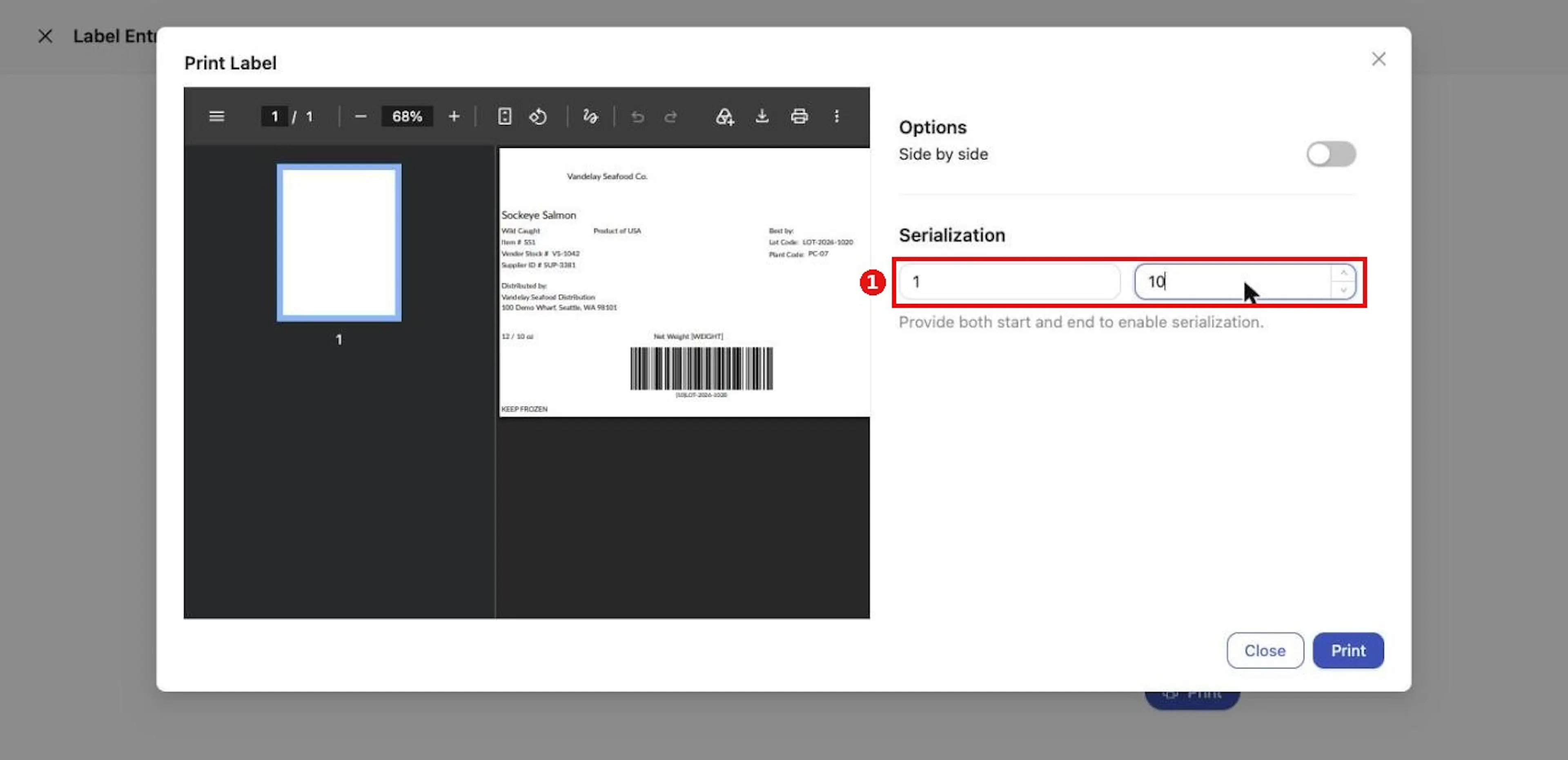The height and width of the screenshot is (760, 1568).
Task: Close the Print Label dialog with X
Action: tap(1379, 59)
